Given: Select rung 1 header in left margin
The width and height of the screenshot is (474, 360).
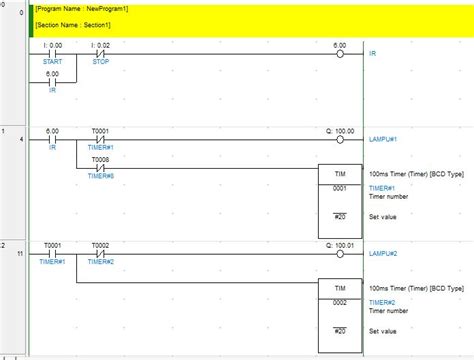Looking at the screenshot, I should click(x=13, y=183).
